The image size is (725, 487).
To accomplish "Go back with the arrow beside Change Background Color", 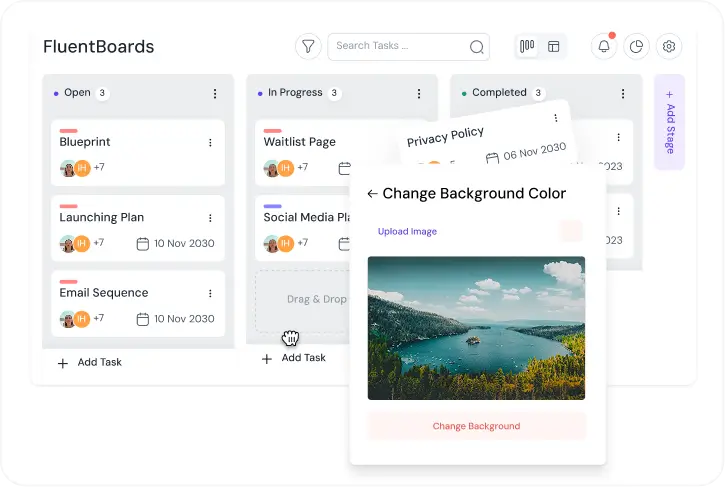I will tap(372, 194).
